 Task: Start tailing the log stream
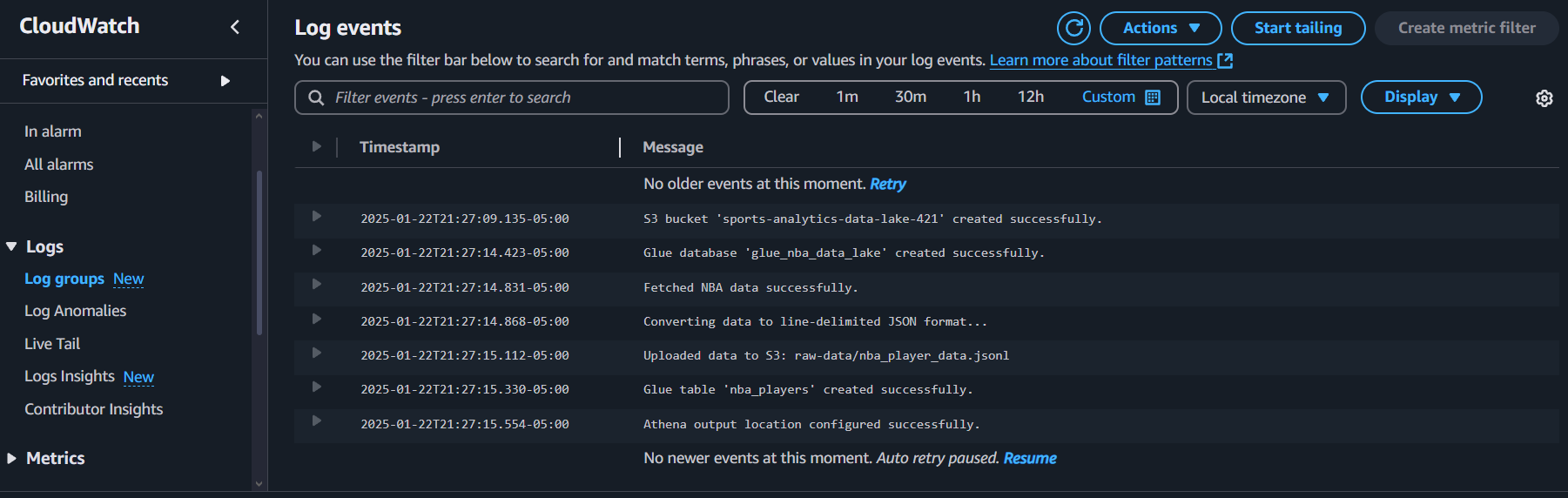1298,28
